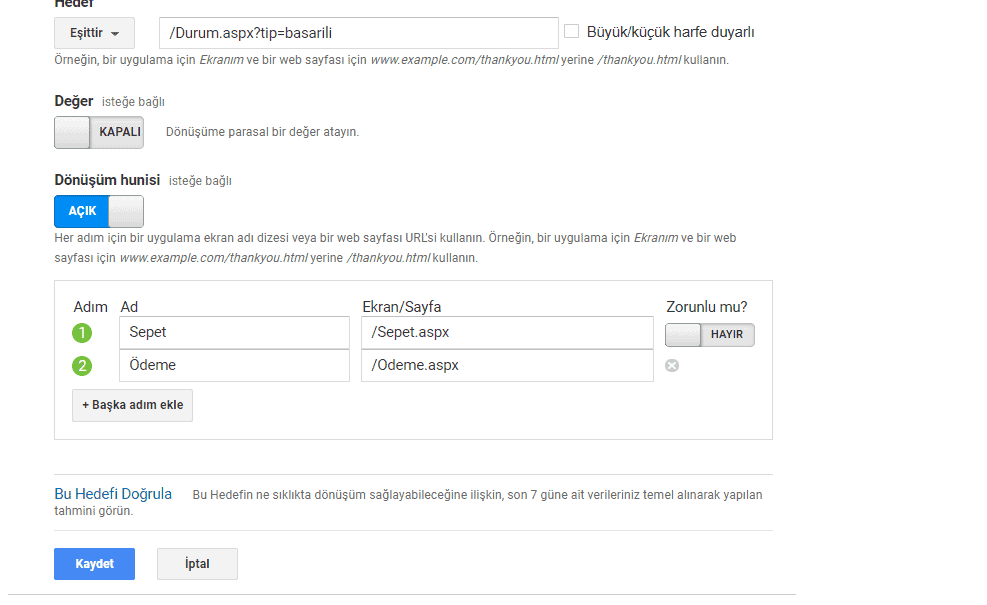Screen dimensions: 987x605
Task: Focus the /Durum.aspx?tip=basarili target field
Action: pos(358,33)
